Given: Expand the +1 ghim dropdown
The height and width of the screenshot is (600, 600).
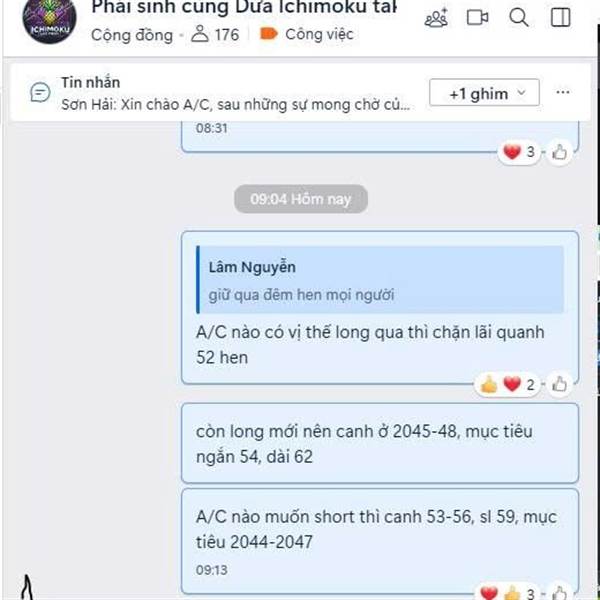Looking at the screenshot, I should [x=484, y=93].
